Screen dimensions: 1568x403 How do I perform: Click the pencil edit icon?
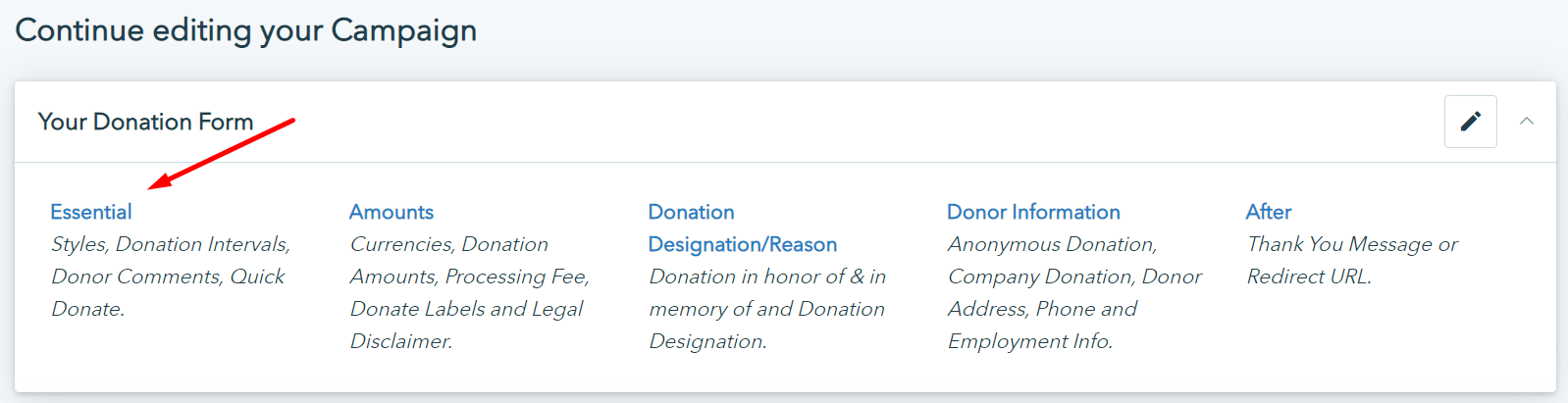1470,122
